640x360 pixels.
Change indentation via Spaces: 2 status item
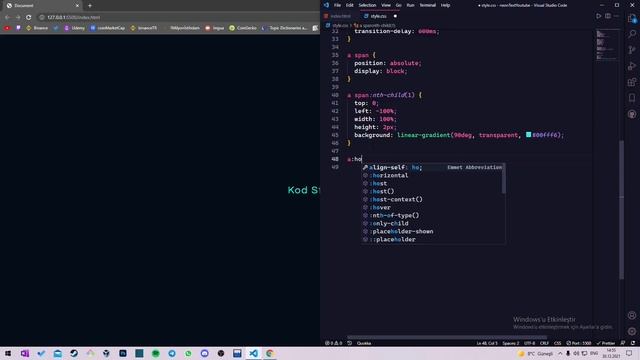tap(511, 343)
